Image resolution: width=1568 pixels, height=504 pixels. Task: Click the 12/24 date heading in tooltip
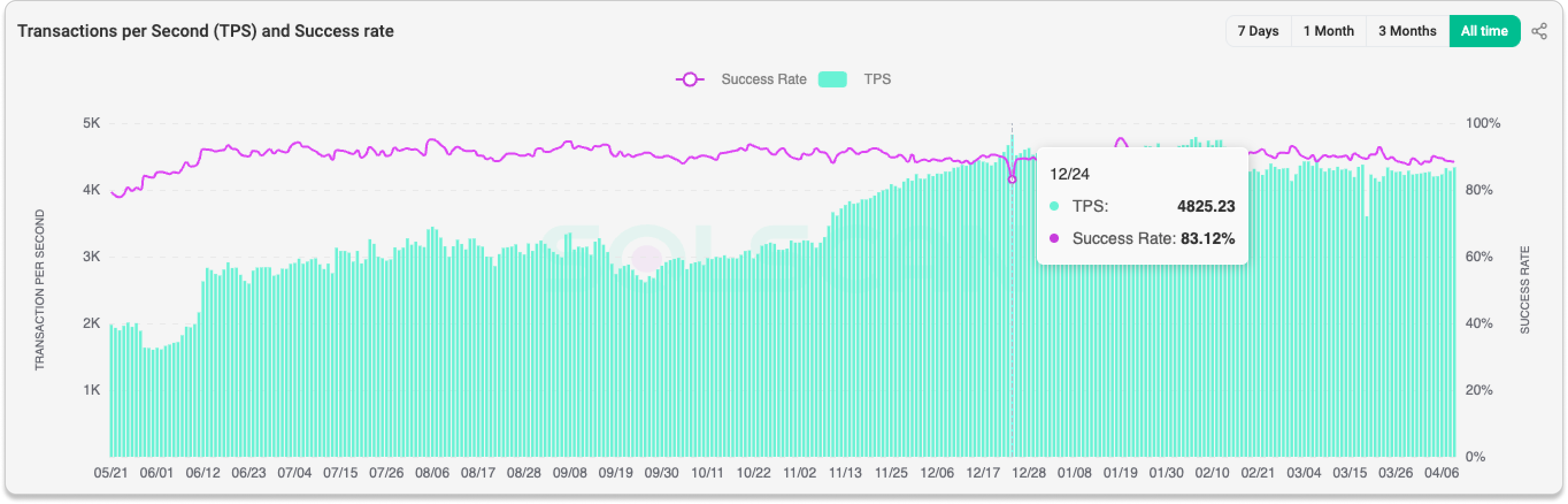click(1069, 174)
